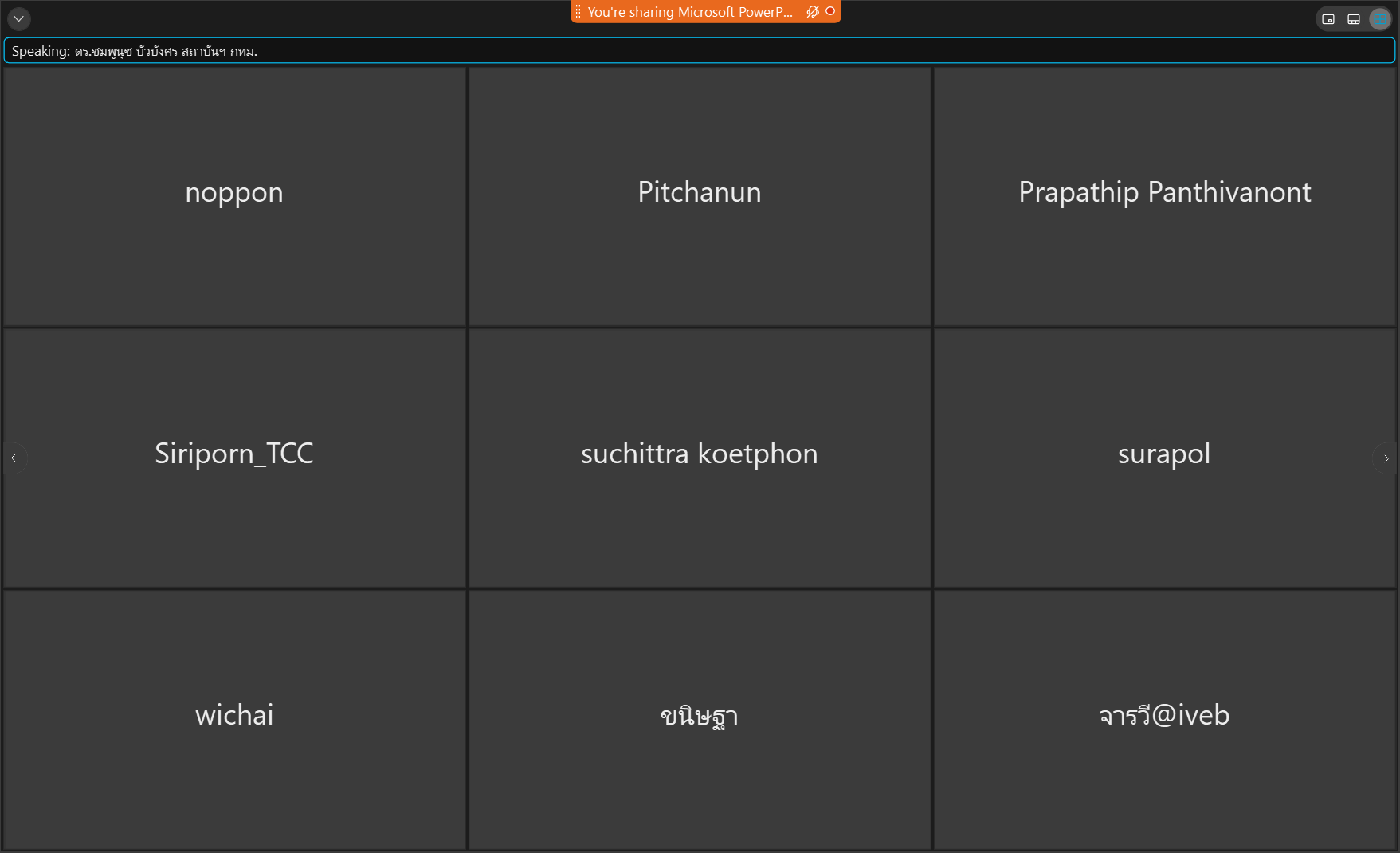Click the Speaking status bar
1400x853 pixels.
pos(700,51)
